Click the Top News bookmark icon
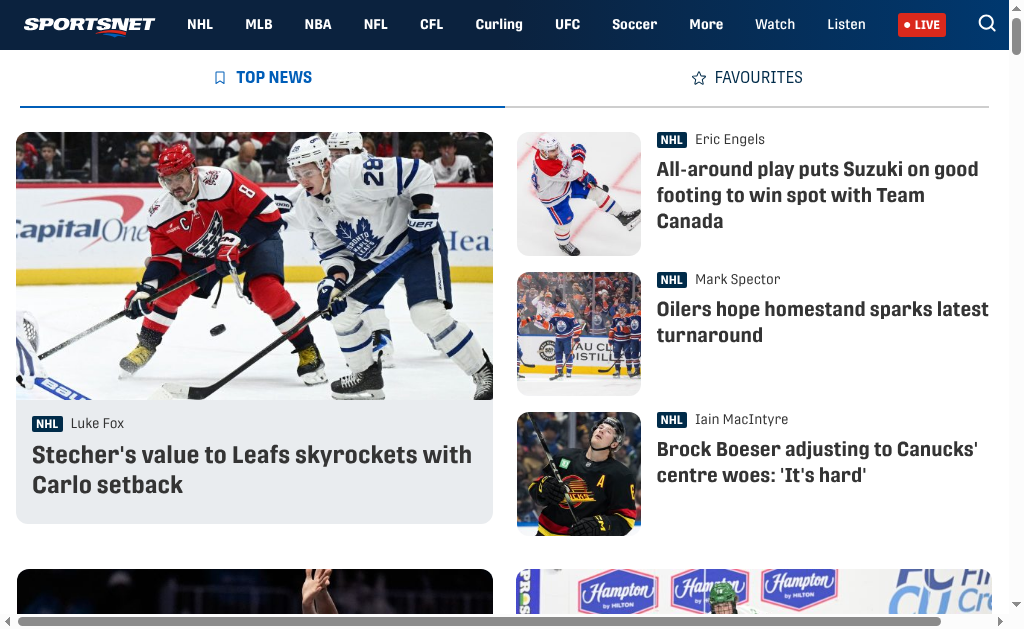 [220, 78]
